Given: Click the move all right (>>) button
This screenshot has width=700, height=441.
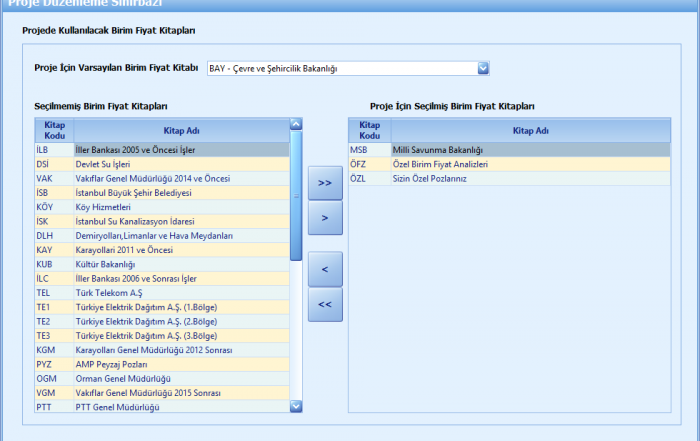Looking at the screenshot, I should coord(325,183).
